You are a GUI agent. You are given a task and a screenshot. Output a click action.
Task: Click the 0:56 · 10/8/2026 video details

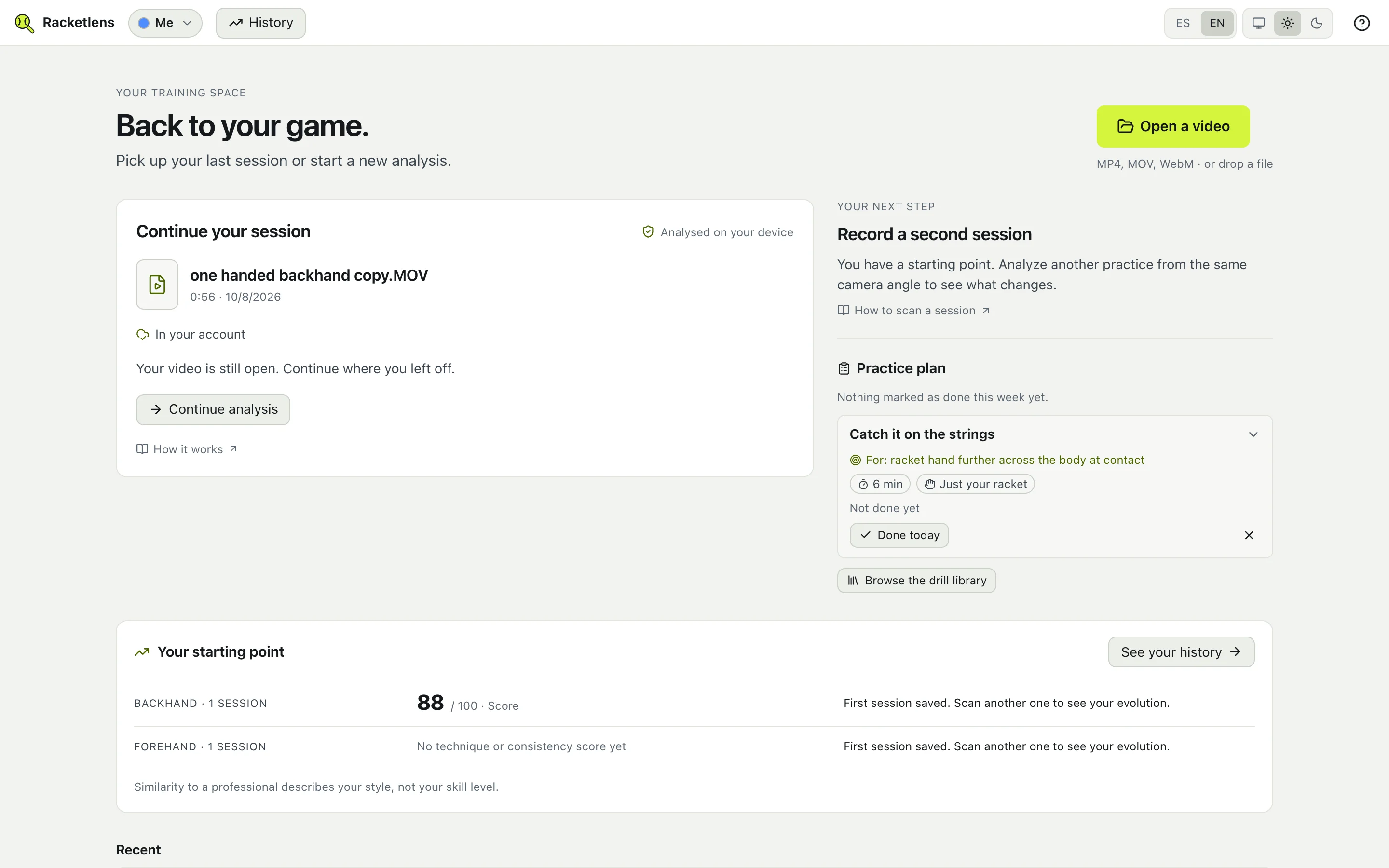(x=235, y=297)
